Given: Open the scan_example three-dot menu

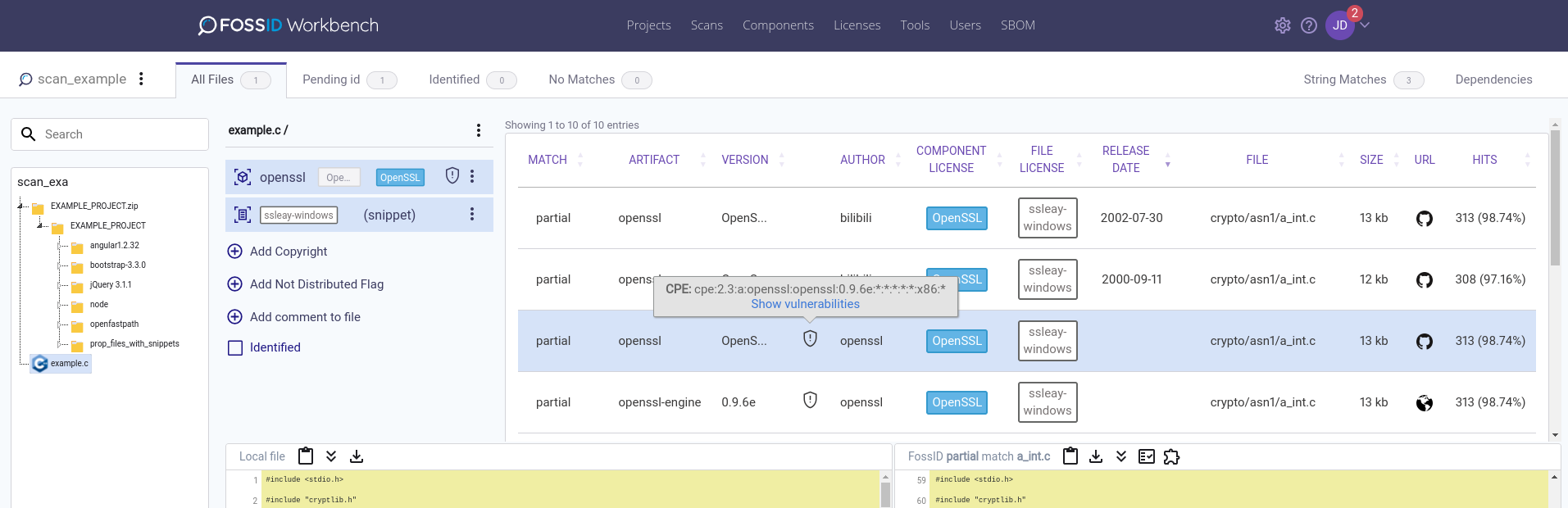Looking at the screenshot, I should tap(141, 79).
